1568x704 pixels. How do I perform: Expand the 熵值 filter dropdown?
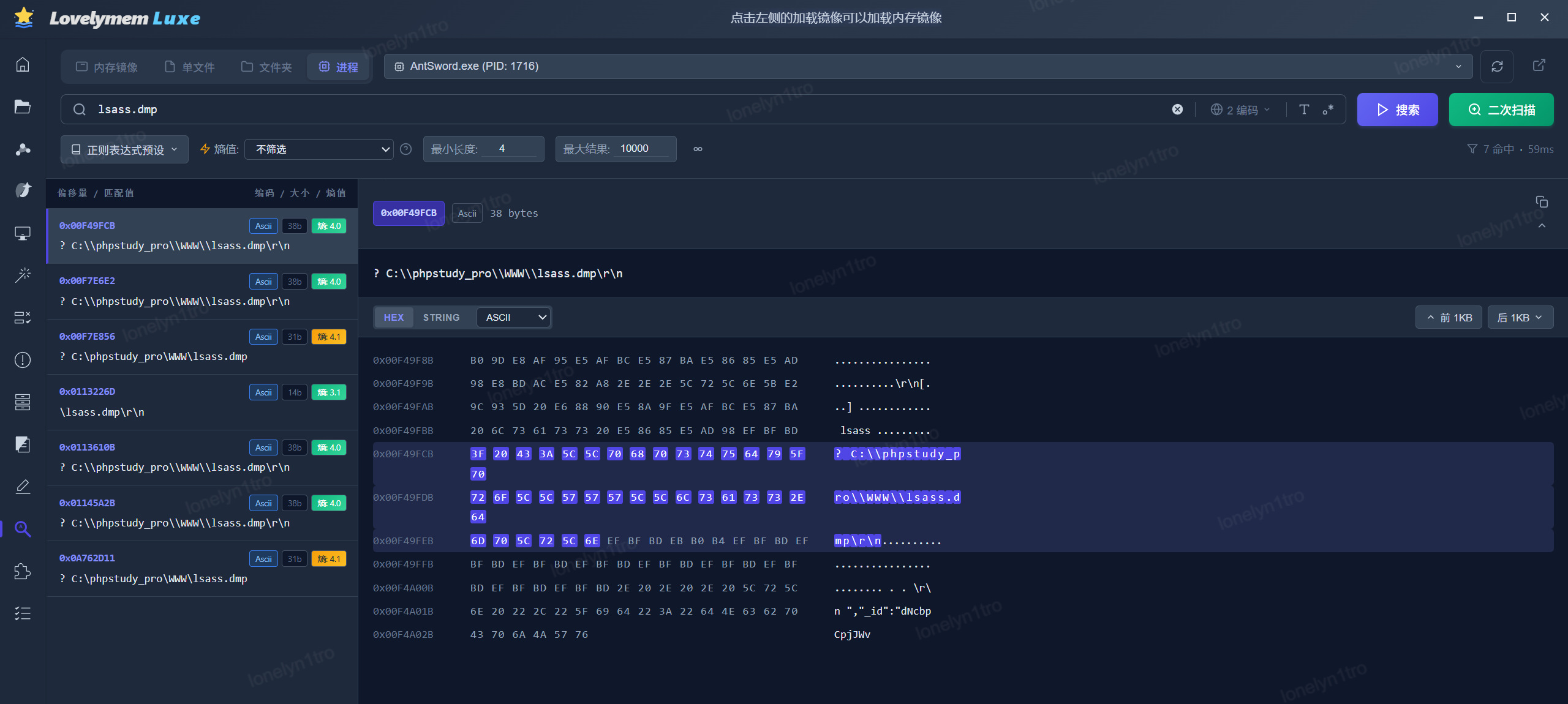[318, 149]
